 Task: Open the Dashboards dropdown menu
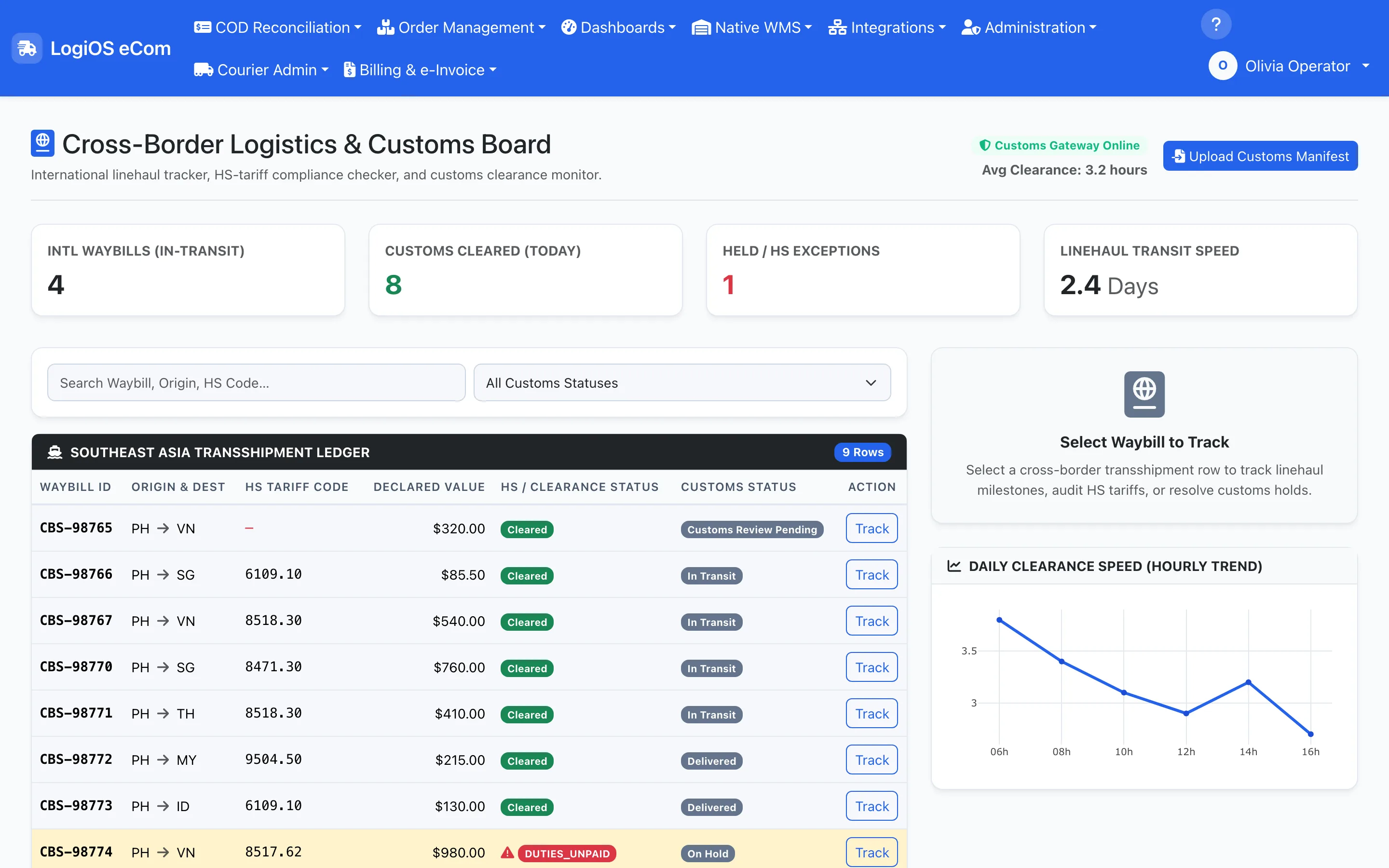(619, 27)
